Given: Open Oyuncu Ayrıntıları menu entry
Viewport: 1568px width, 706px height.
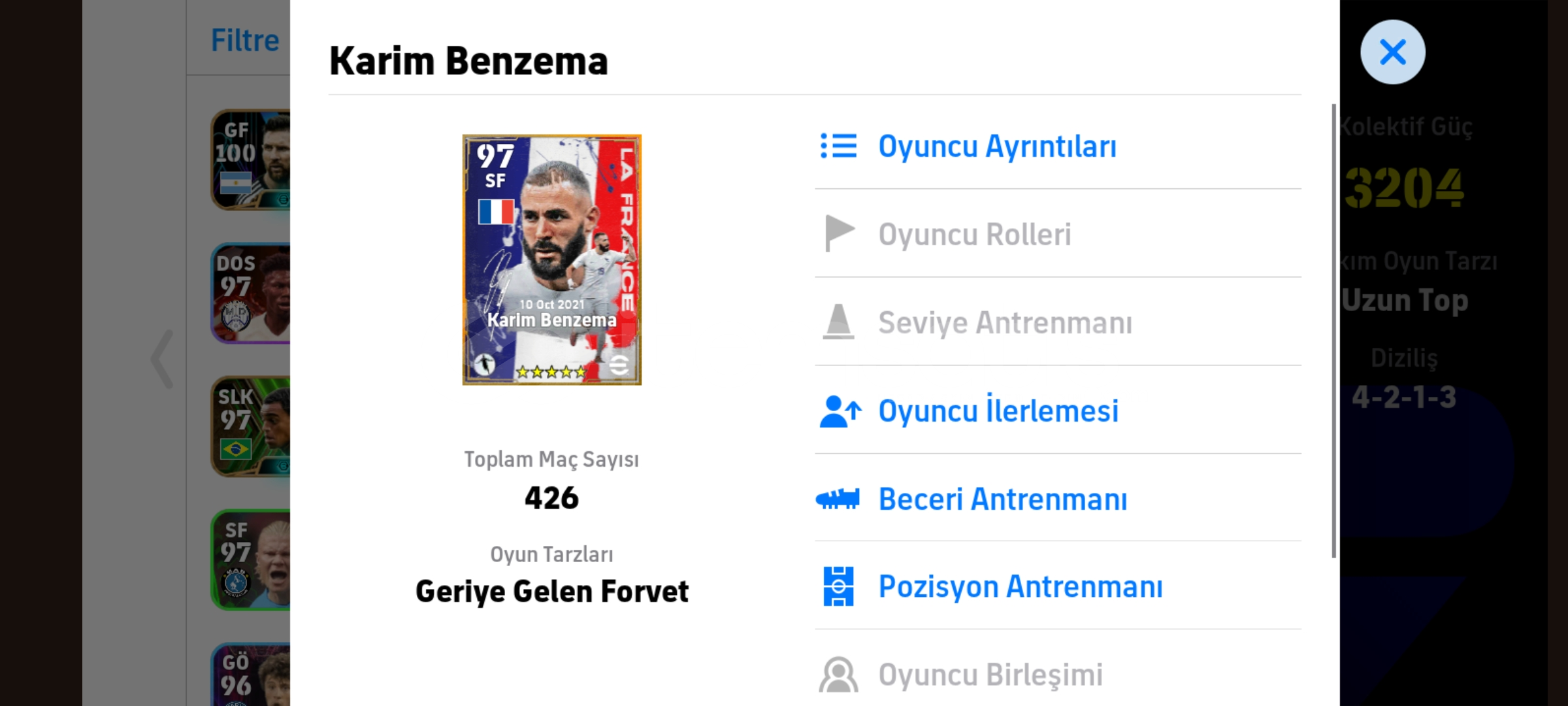Looking at the screenshot, I should coord(997,146).
